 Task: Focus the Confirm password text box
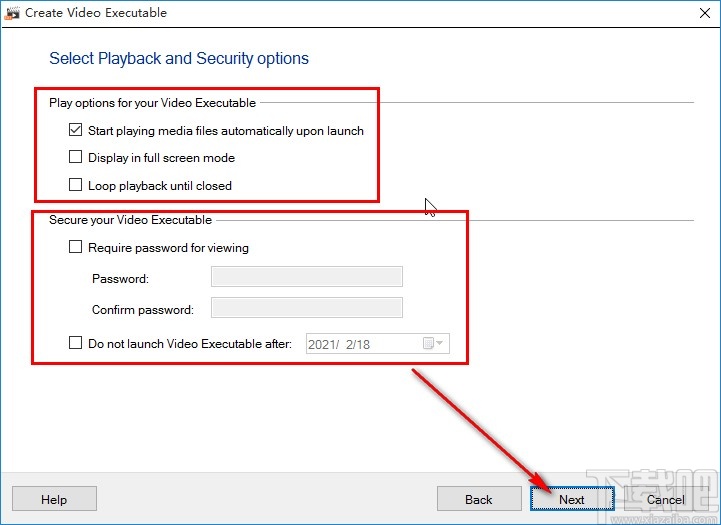tap(306, 308)
